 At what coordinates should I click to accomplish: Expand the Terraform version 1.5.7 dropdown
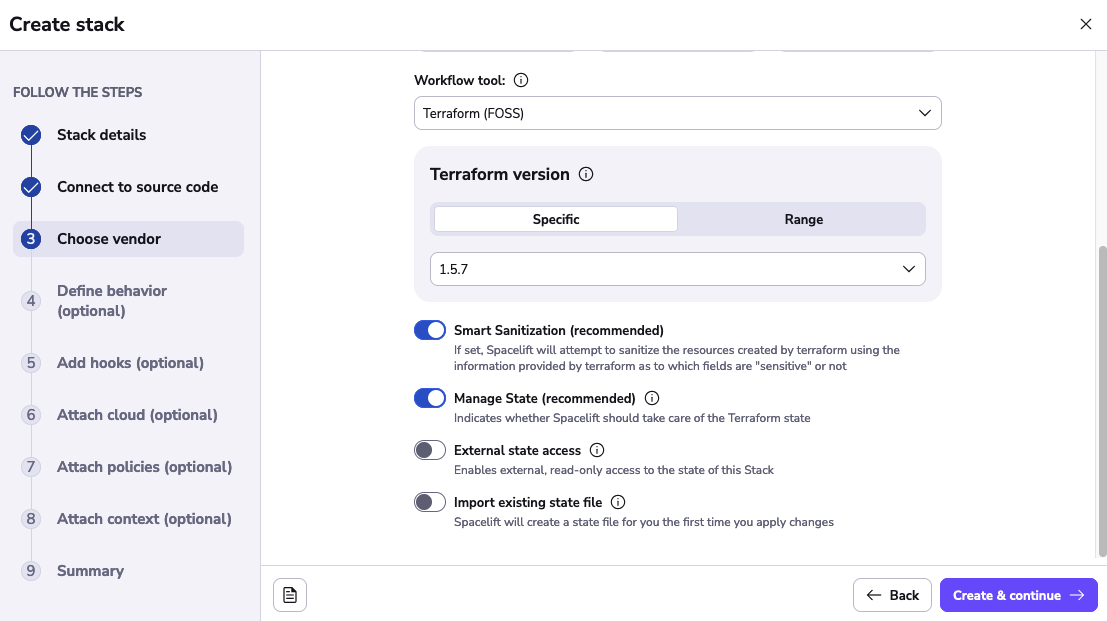[x=677, y=269]
